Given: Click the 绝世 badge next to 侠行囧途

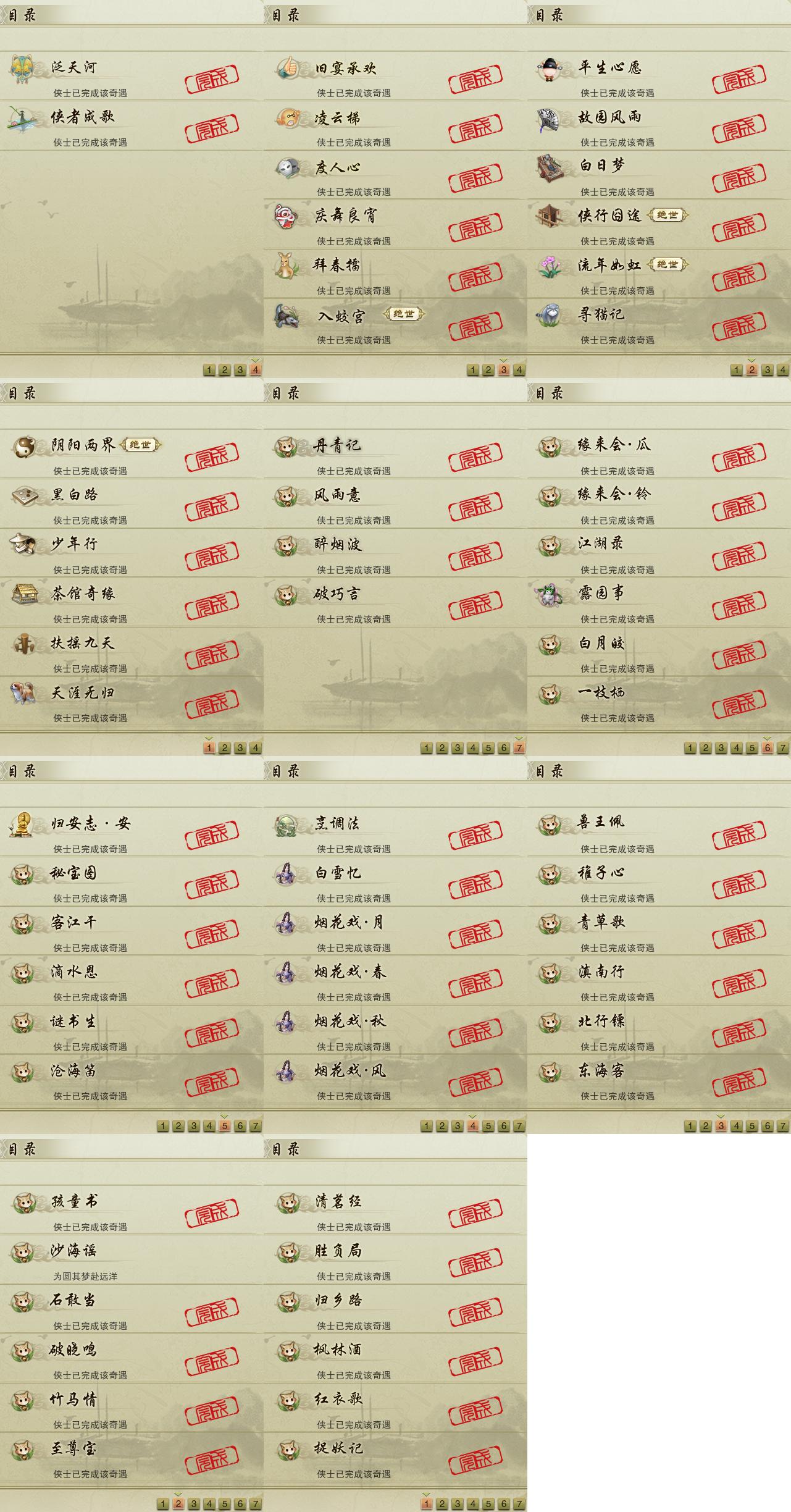Looking at the screenshot, I should click(668, 215).
